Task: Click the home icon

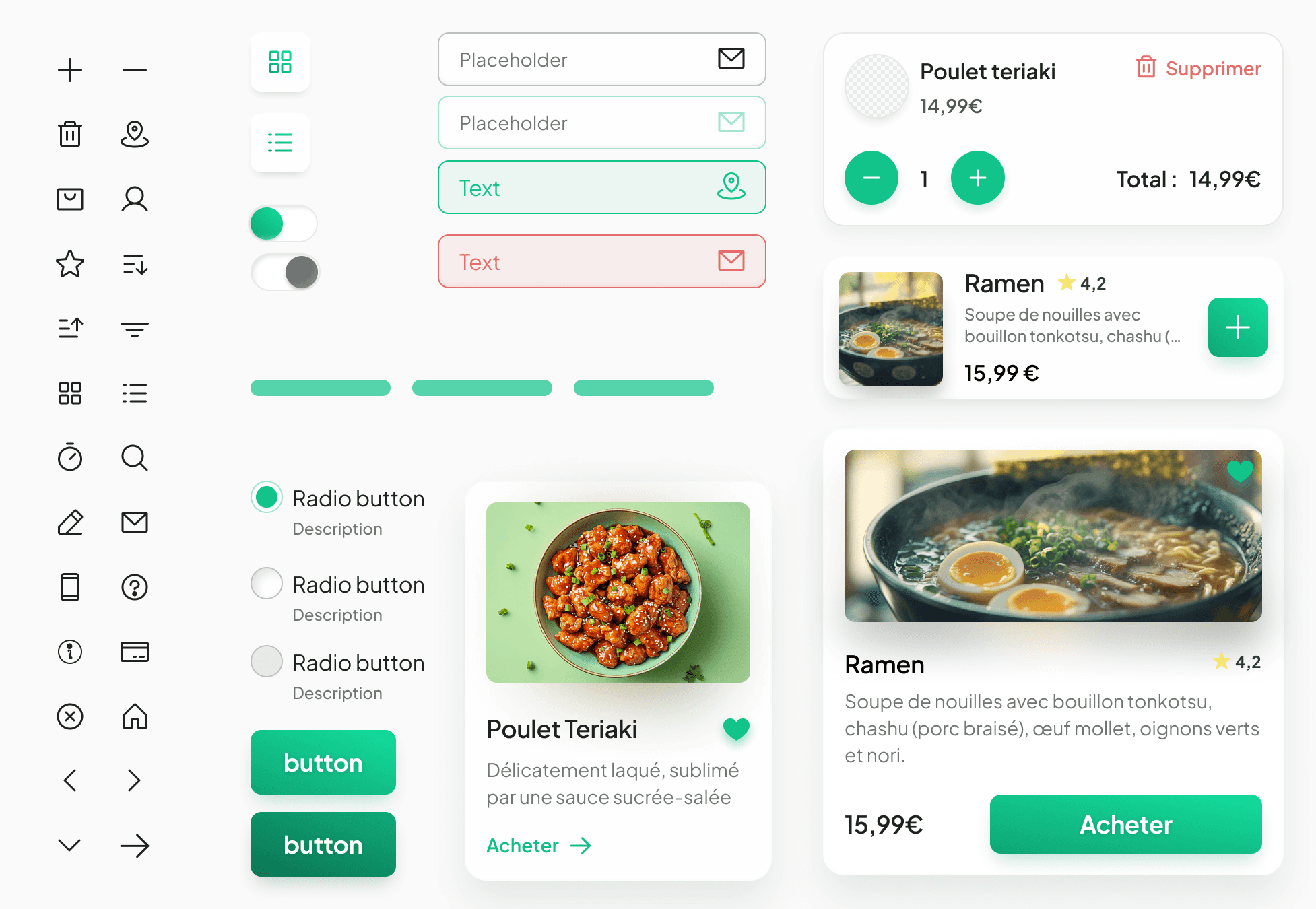Action: click(x=135, y=716)
